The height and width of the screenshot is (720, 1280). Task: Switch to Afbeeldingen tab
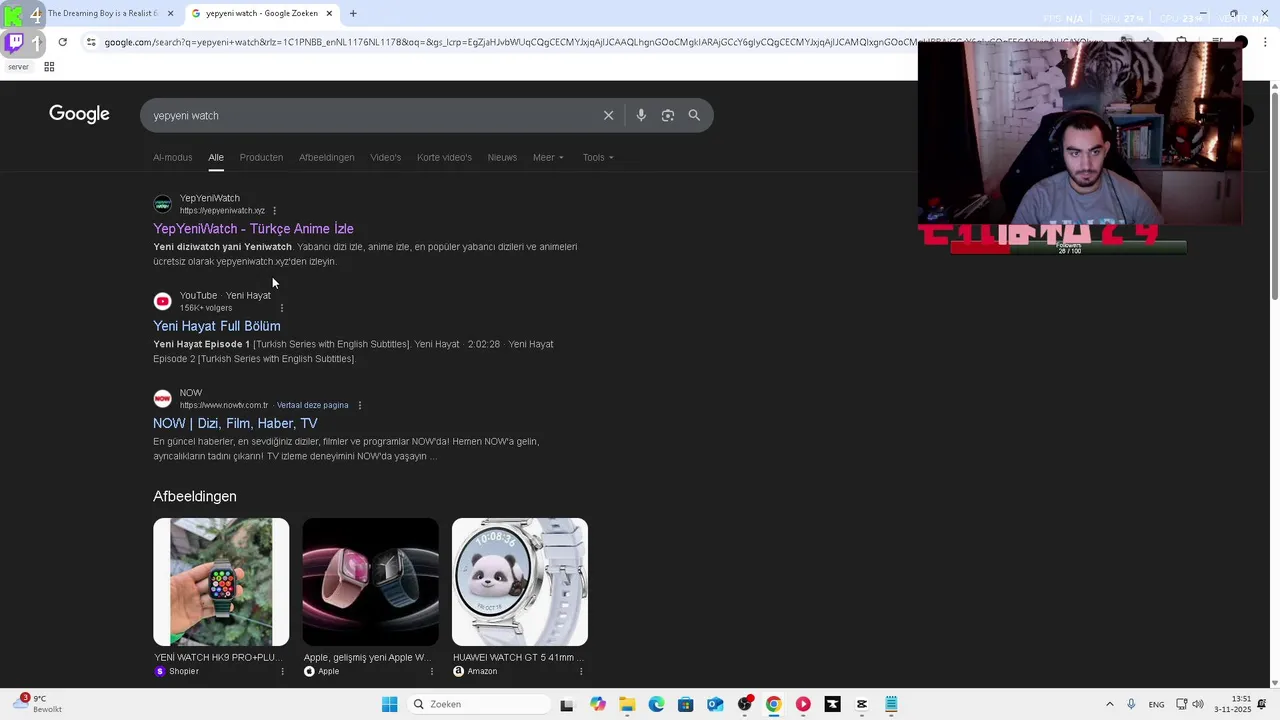click(x=326, y=157)
